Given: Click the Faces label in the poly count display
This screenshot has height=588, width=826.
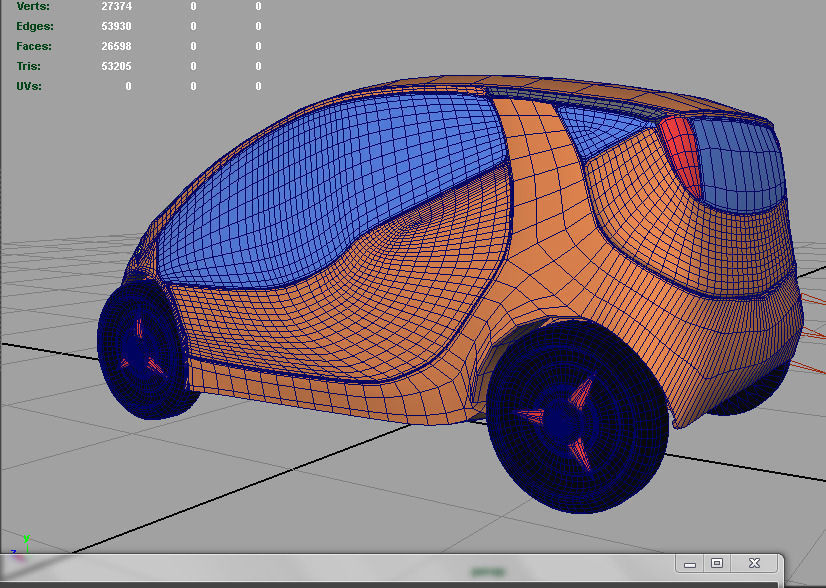Looking at the screenshot, I should tap(34, 46).
